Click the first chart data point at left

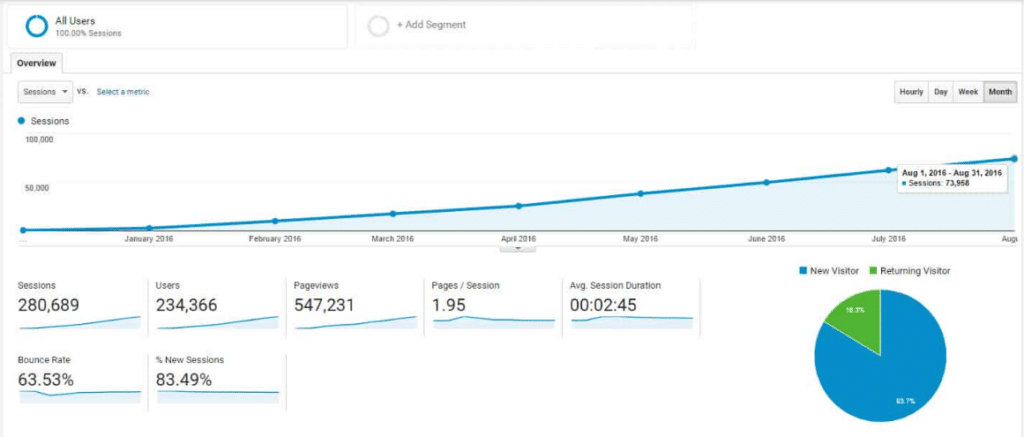pos(23,230)
